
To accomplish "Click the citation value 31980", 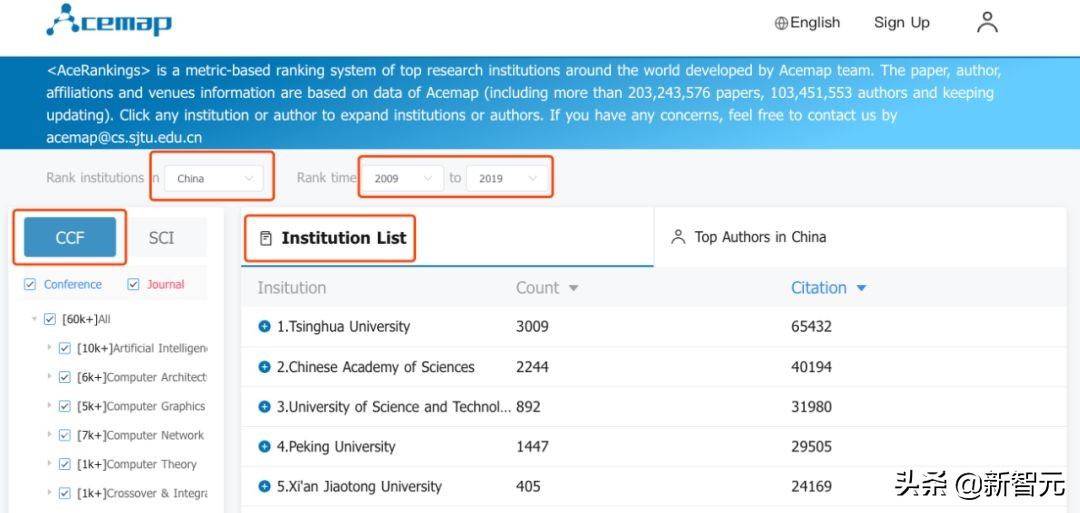I will [811, 407].
